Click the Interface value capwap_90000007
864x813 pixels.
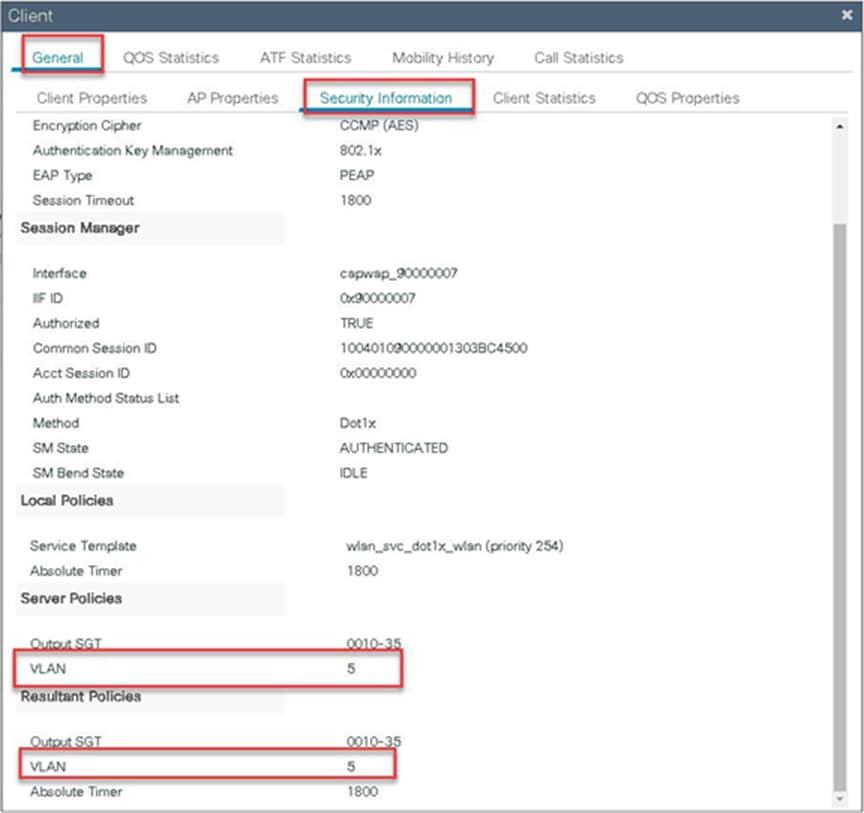(398, 273)
